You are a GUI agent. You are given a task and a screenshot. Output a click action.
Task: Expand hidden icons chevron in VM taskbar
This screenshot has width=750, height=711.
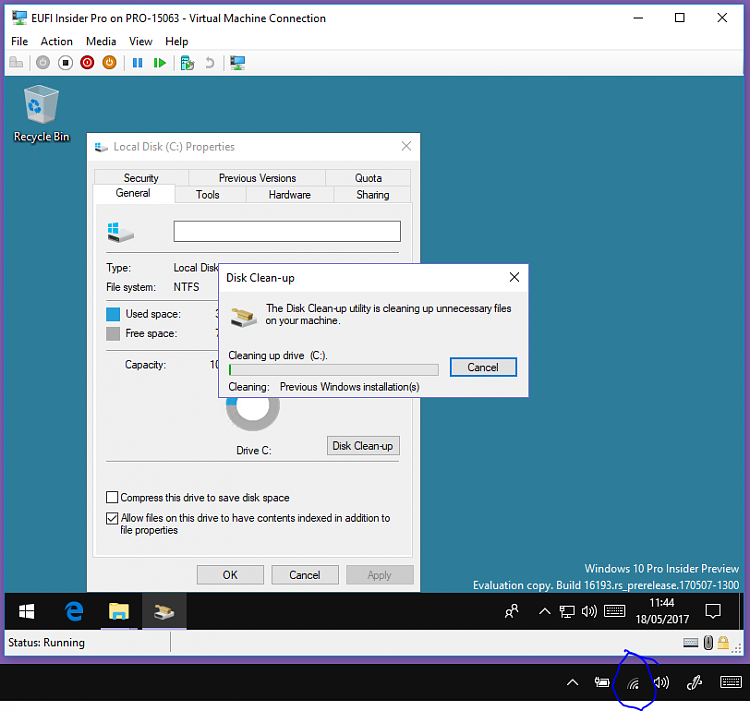(544, 611)
